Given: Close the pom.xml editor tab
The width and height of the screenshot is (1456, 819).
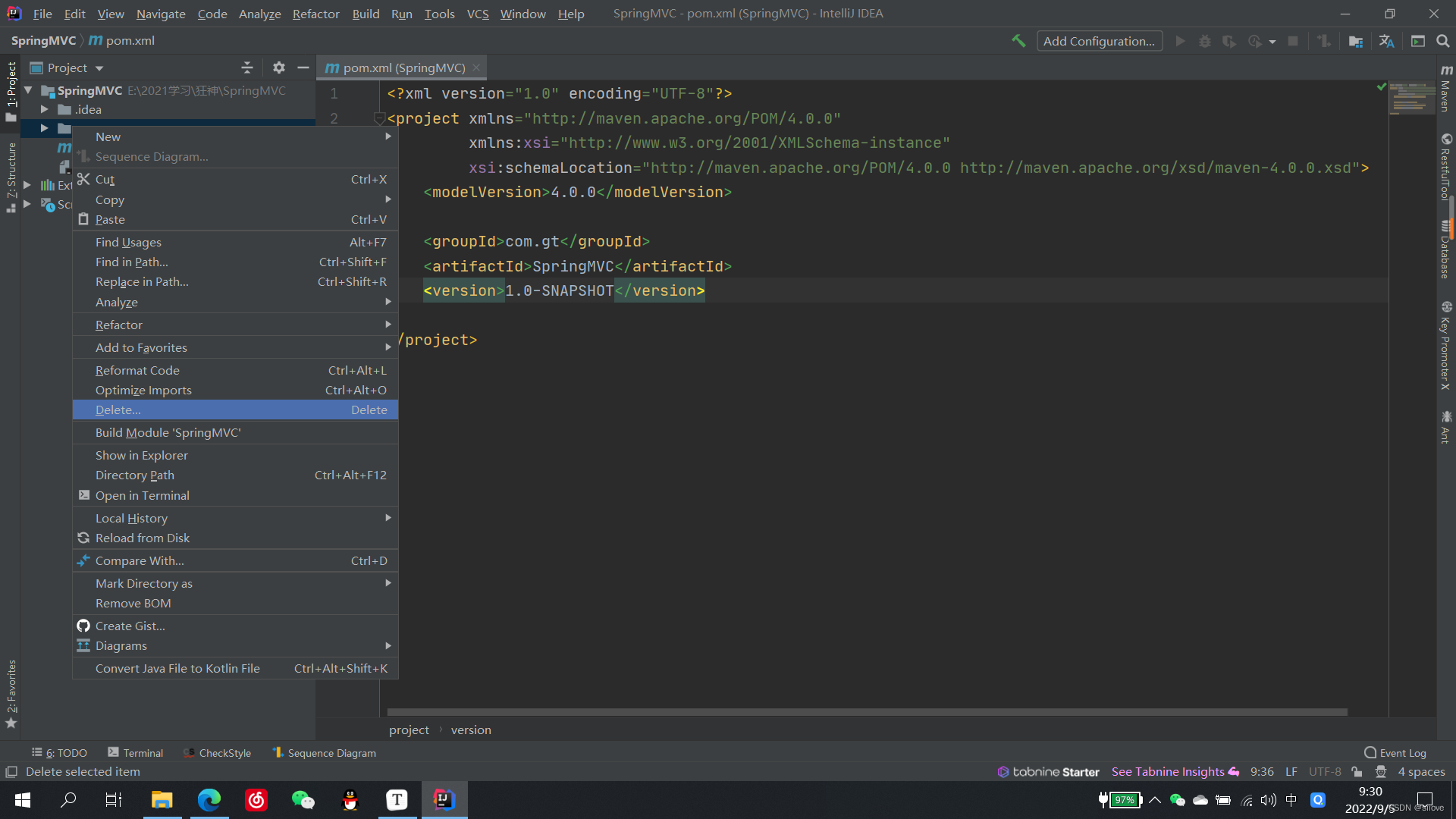Looking at the screenshot, I should pyautogui.click(x=476, y=67).
